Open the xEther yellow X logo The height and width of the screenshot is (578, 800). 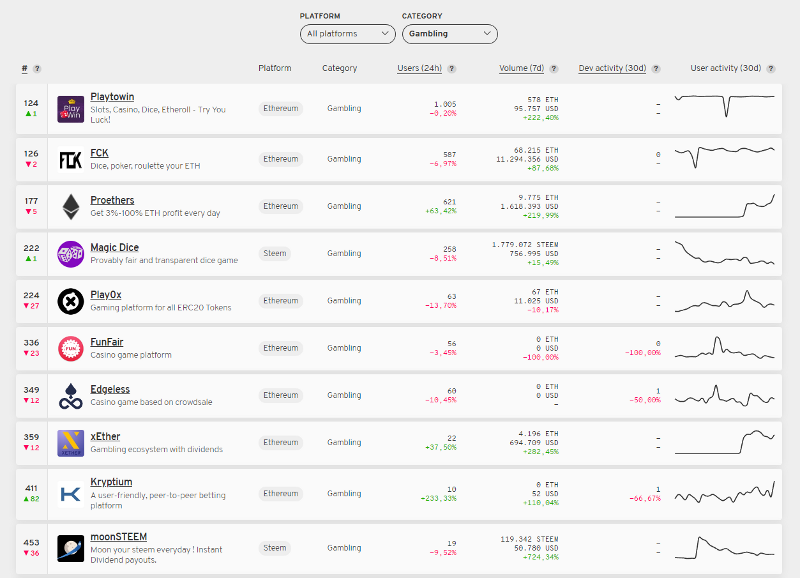pos(70,443)
